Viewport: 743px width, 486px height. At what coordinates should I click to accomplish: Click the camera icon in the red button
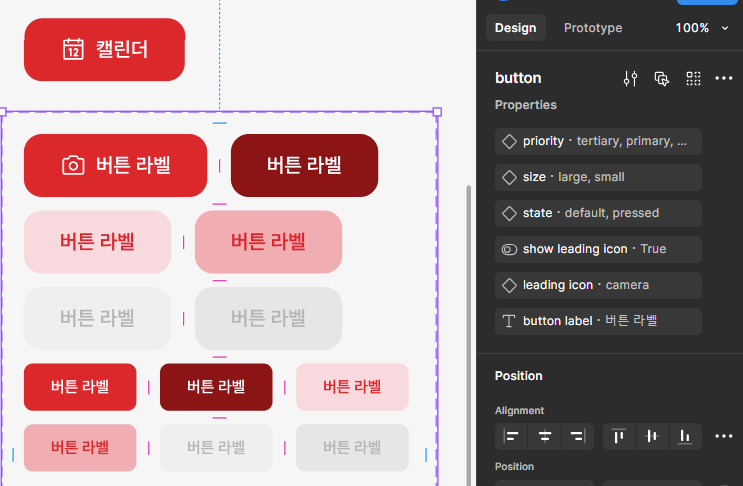[73, 165]
